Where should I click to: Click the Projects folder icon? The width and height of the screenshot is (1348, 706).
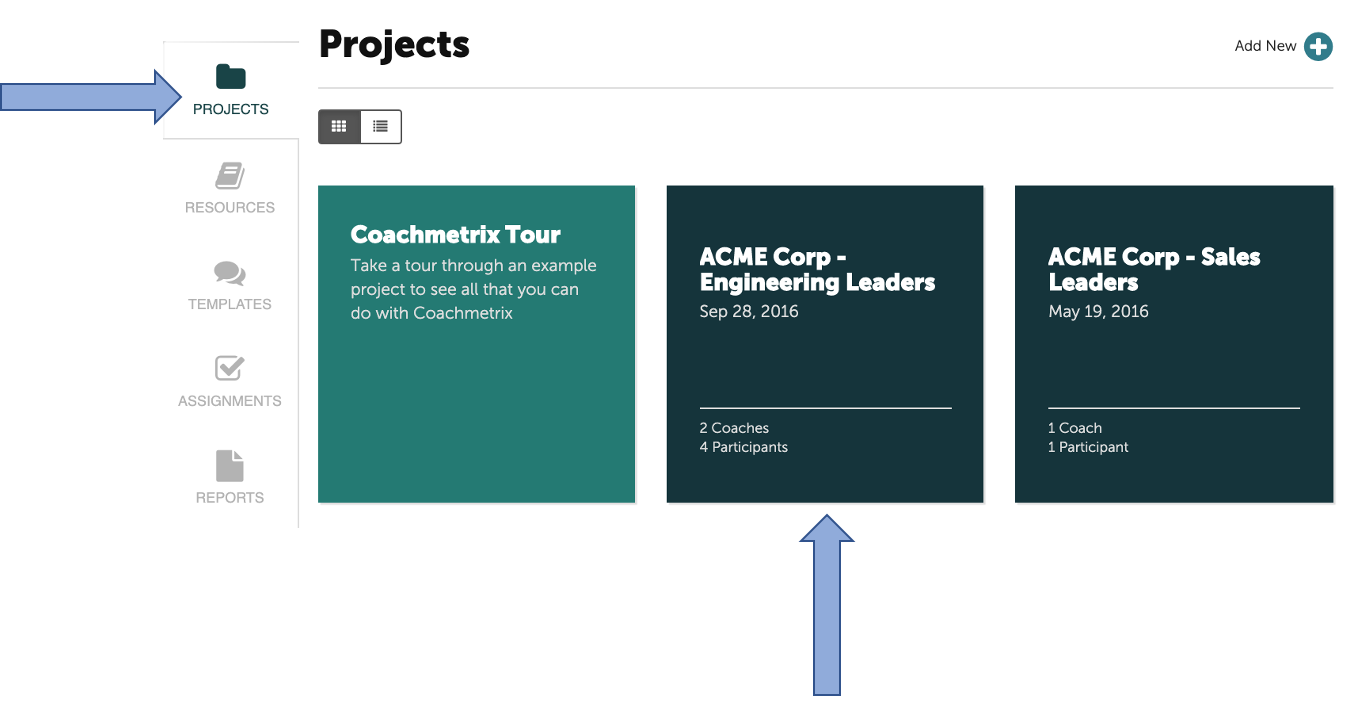tap(231, 77)
